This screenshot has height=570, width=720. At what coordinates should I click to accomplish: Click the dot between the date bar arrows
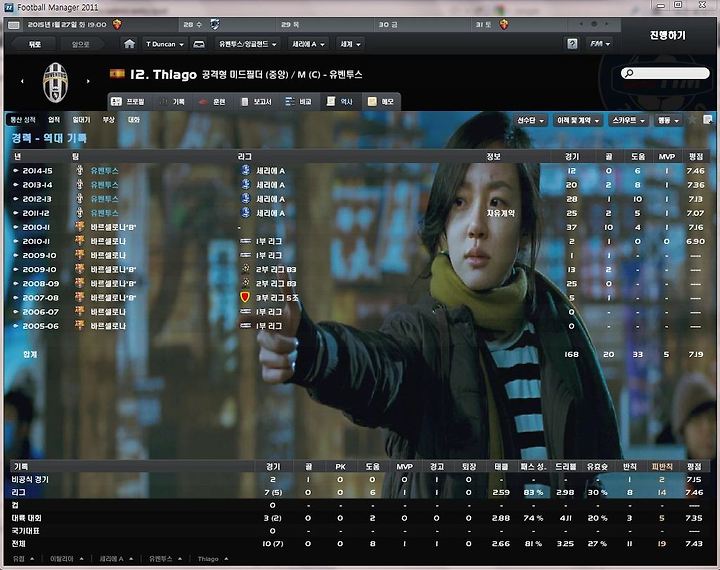pyautogui.click(x=594, y=24)
